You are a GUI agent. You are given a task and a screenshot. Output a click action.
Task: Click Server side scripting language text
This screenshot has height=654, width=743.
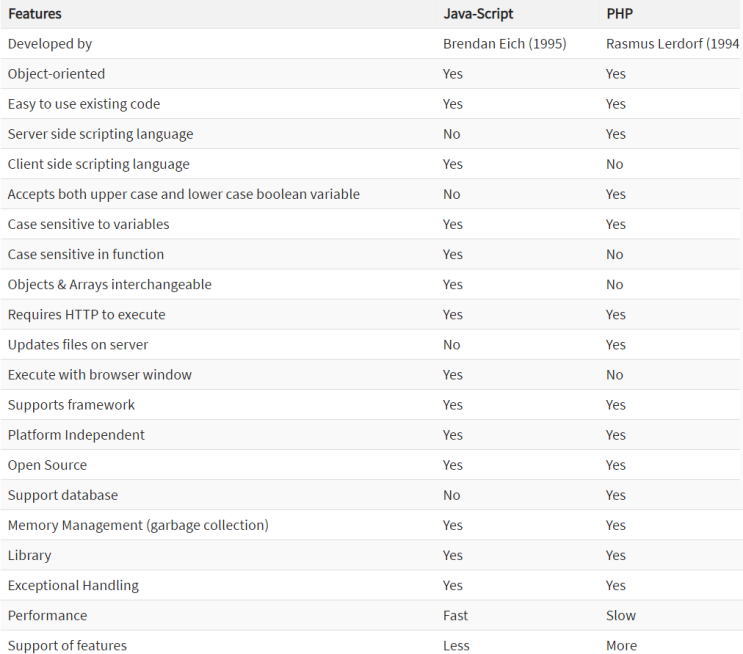point(100,134)
